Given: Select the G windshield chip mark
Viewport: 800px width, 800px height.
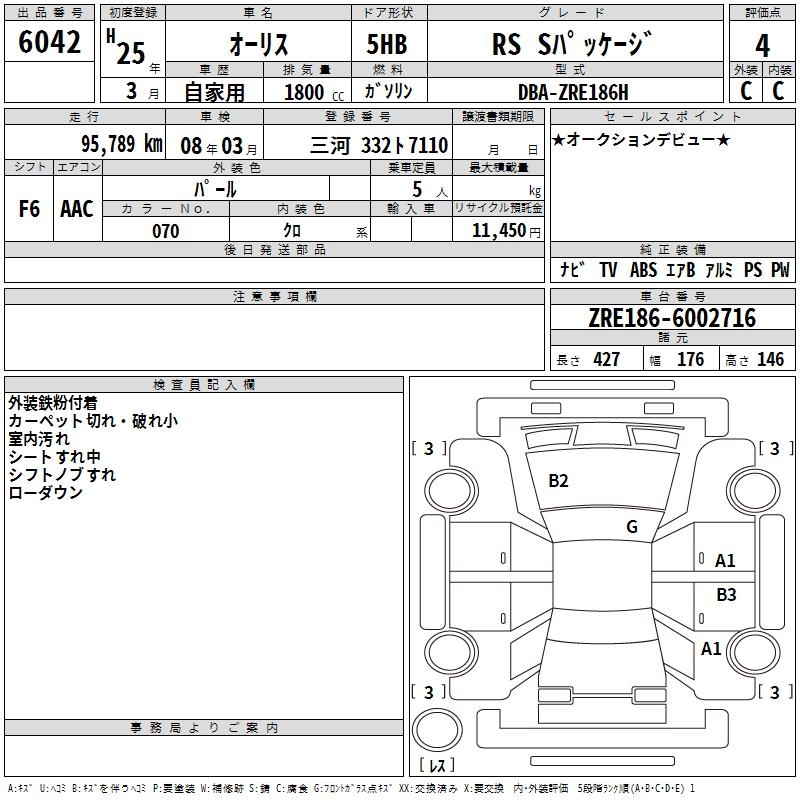Looking at the screenshot, I should click(x=632, y=527).
